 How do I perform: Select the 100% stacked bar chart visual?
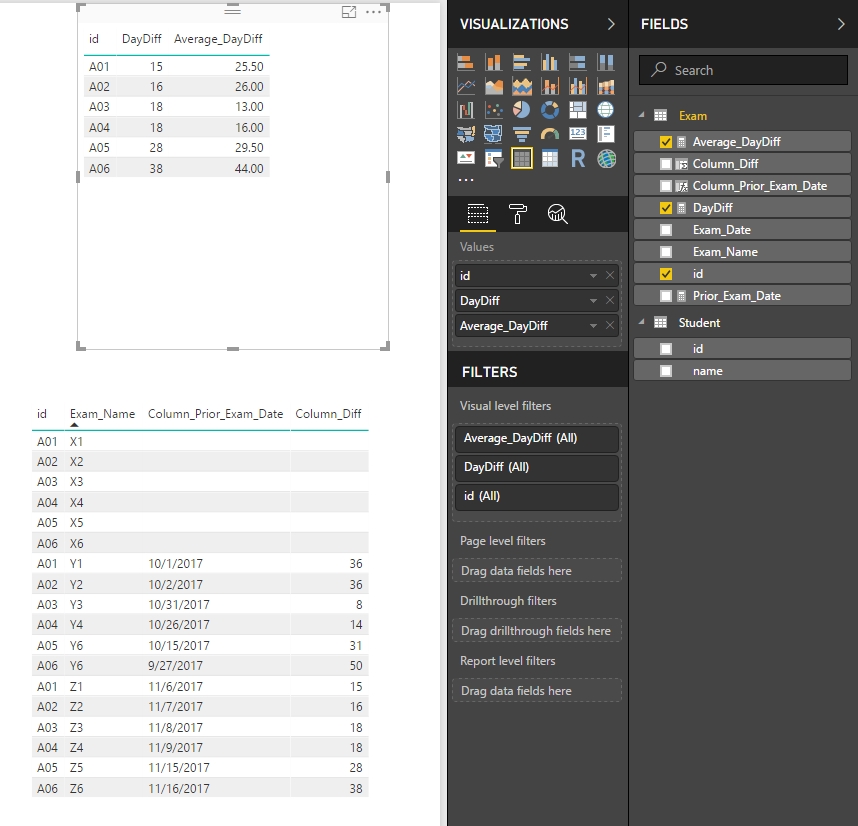click(x=577, y=63)
